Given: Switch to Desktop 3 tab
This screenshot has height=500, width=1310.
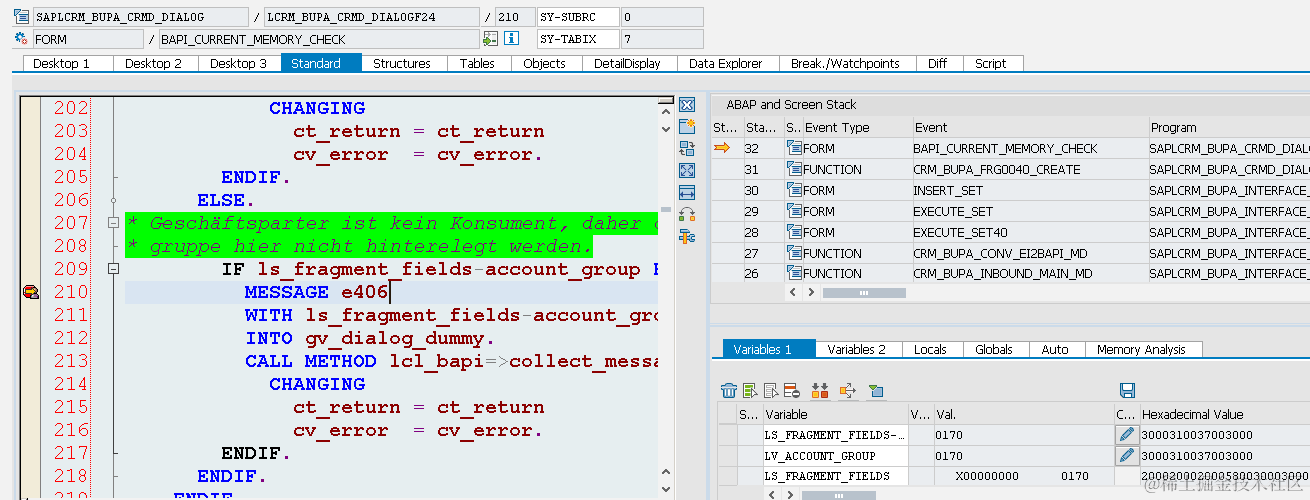Looking at the screenshot, I should pyautogui.click(x=238, y=63).
